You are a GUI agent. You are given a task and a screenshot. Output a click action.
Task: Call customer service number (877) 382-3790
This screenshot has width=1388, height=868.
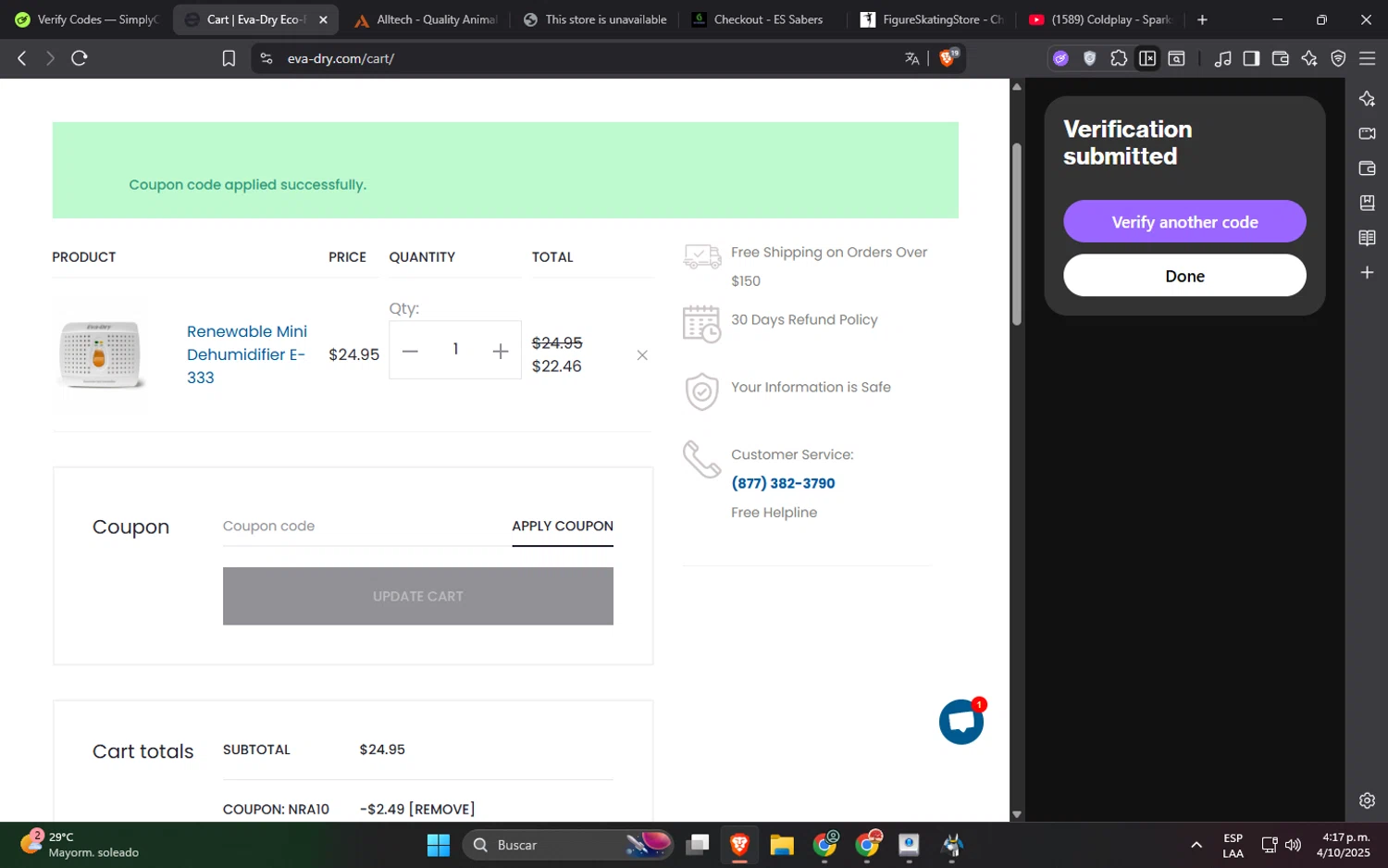[x=783, y=483]
